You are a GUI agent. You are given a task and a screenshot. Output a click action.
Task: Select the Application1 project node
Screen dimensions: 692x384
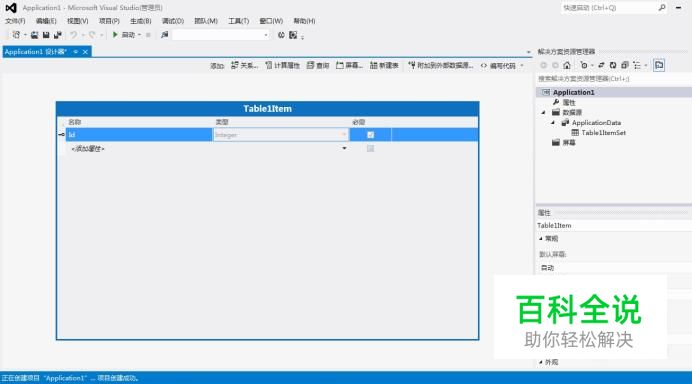[573, 92]
